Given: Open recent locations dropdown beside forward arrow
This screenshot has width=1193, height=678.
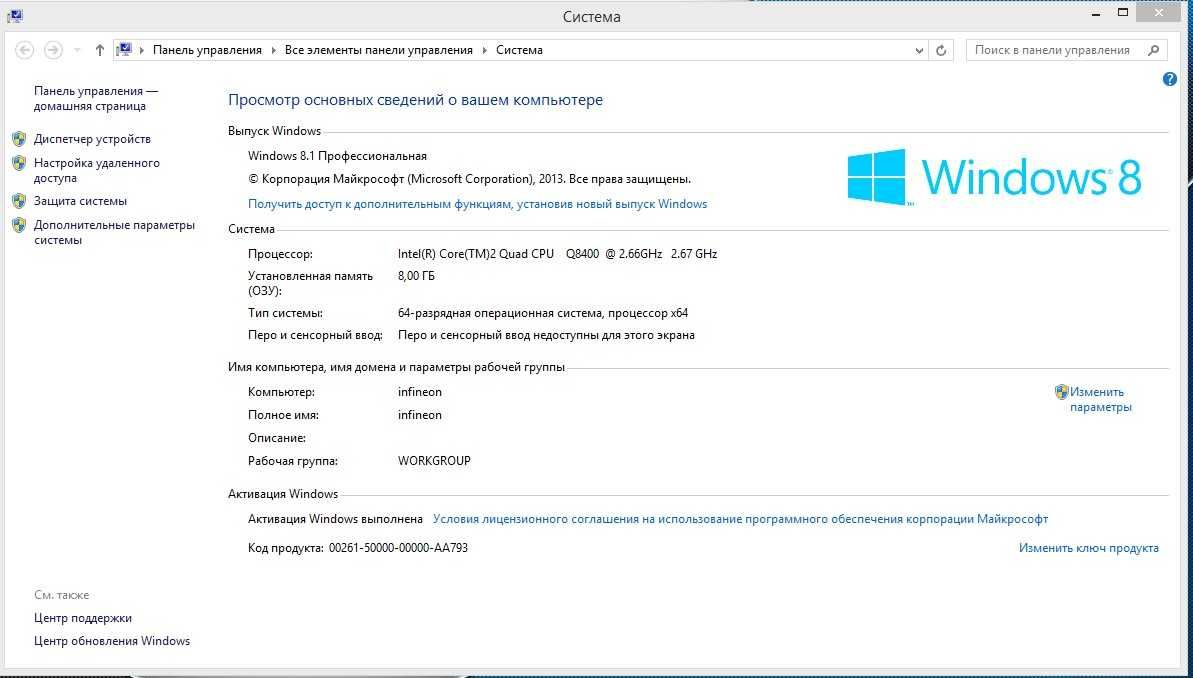Looking at the screenshot, I should click(x=77, y=50).
